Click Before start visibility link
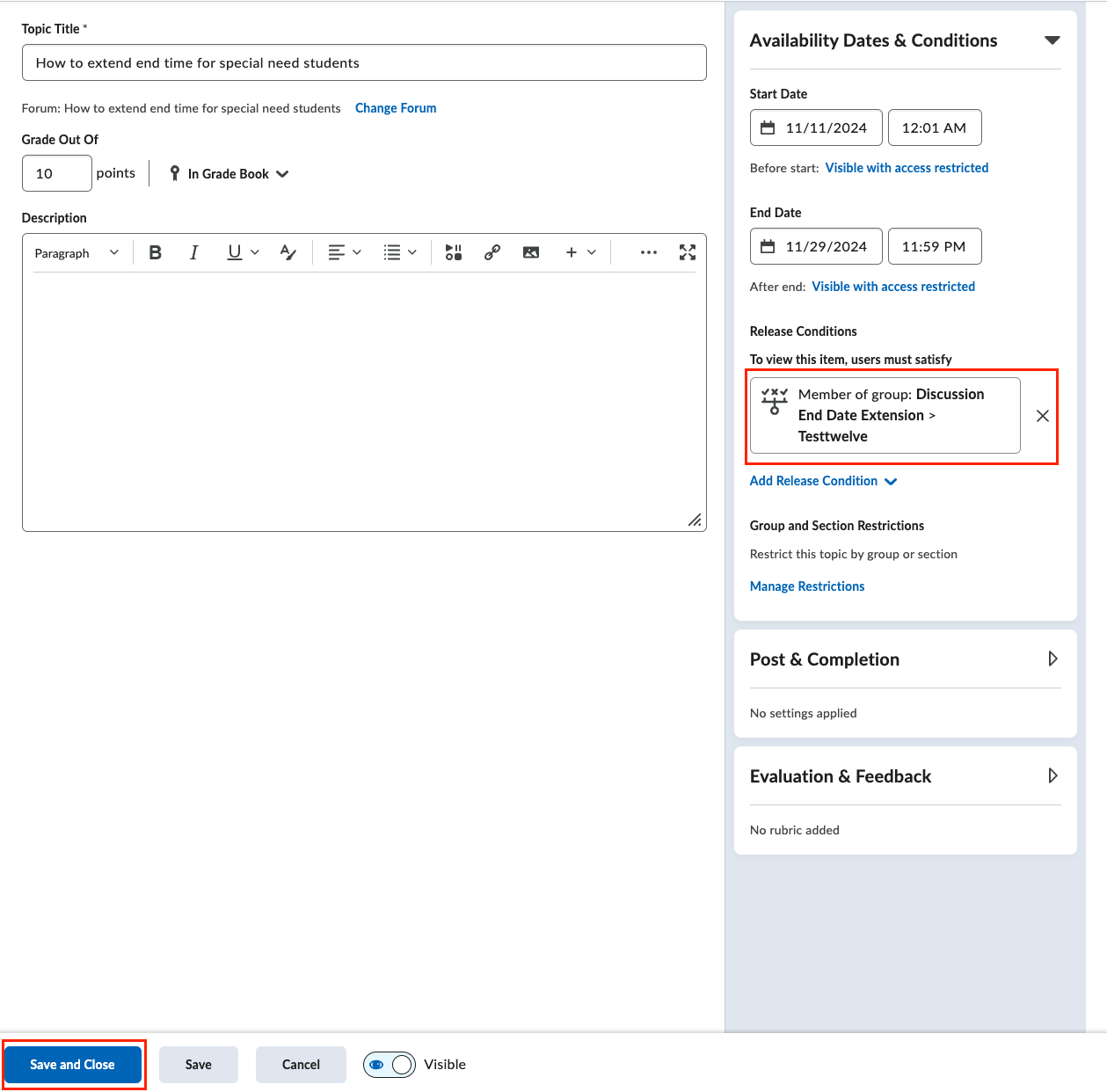Viewport: 1107px width, 1092px height. click(x=907, y=168)
